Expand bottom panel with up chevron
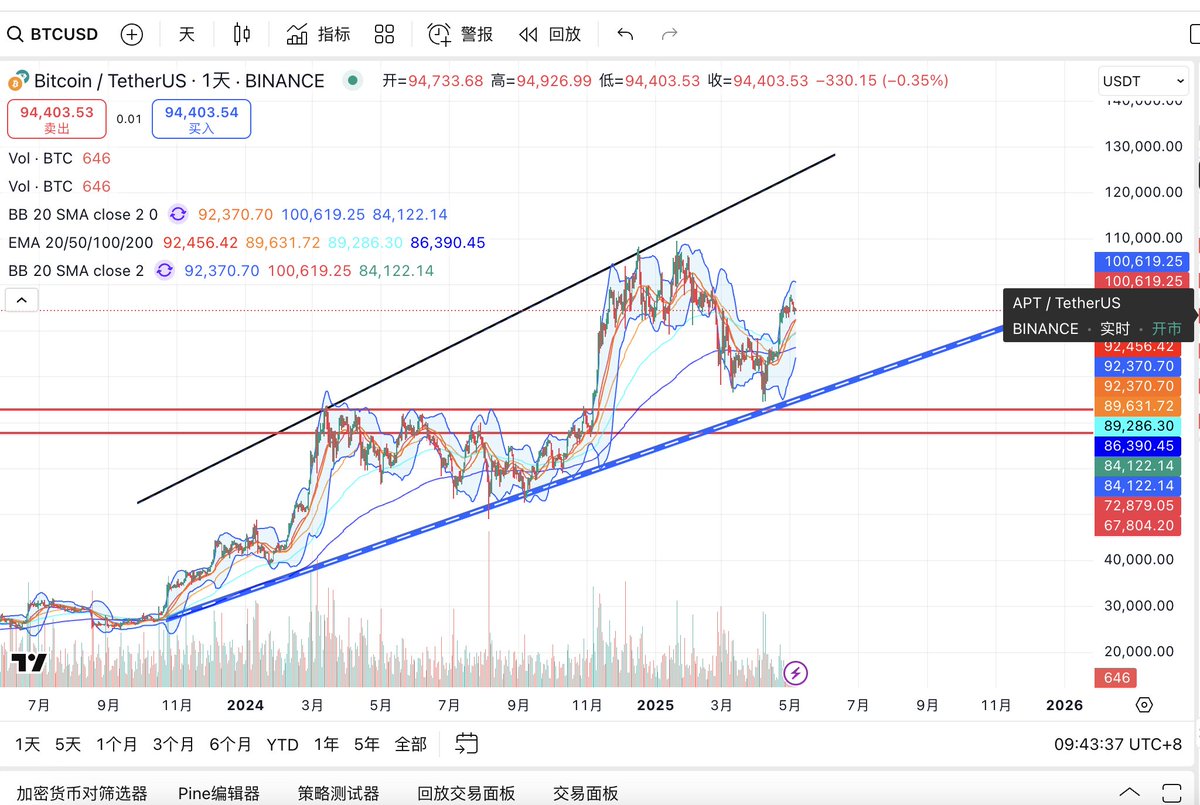 point(1128,791)
